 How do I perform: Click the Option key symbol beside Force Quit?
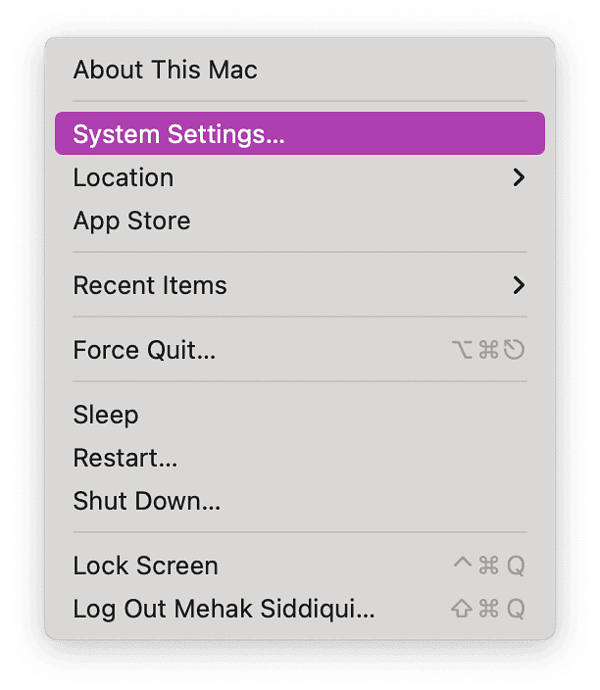point(463,350)
